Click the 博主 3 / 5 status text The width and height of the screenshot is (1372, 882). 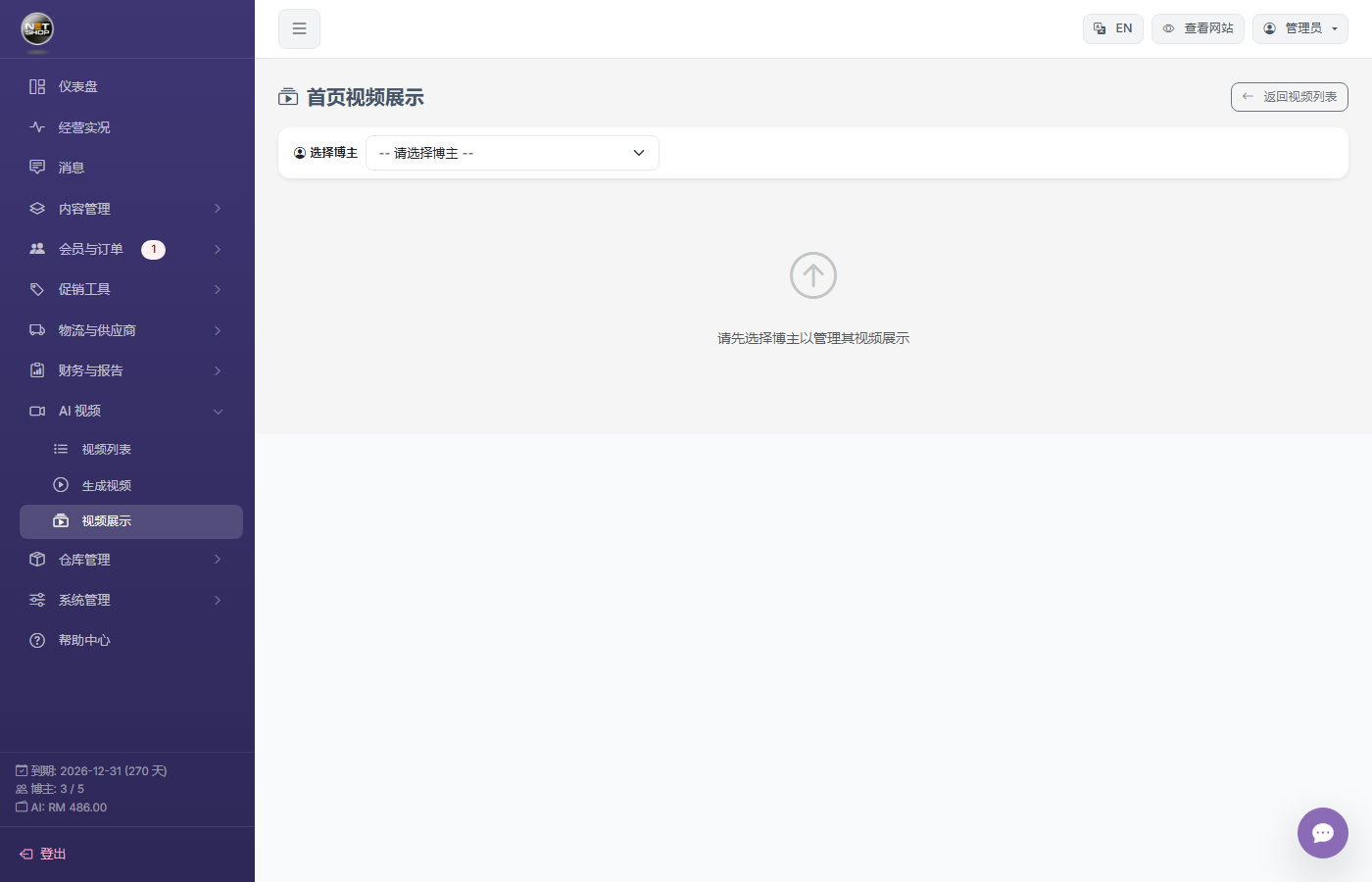50,789
